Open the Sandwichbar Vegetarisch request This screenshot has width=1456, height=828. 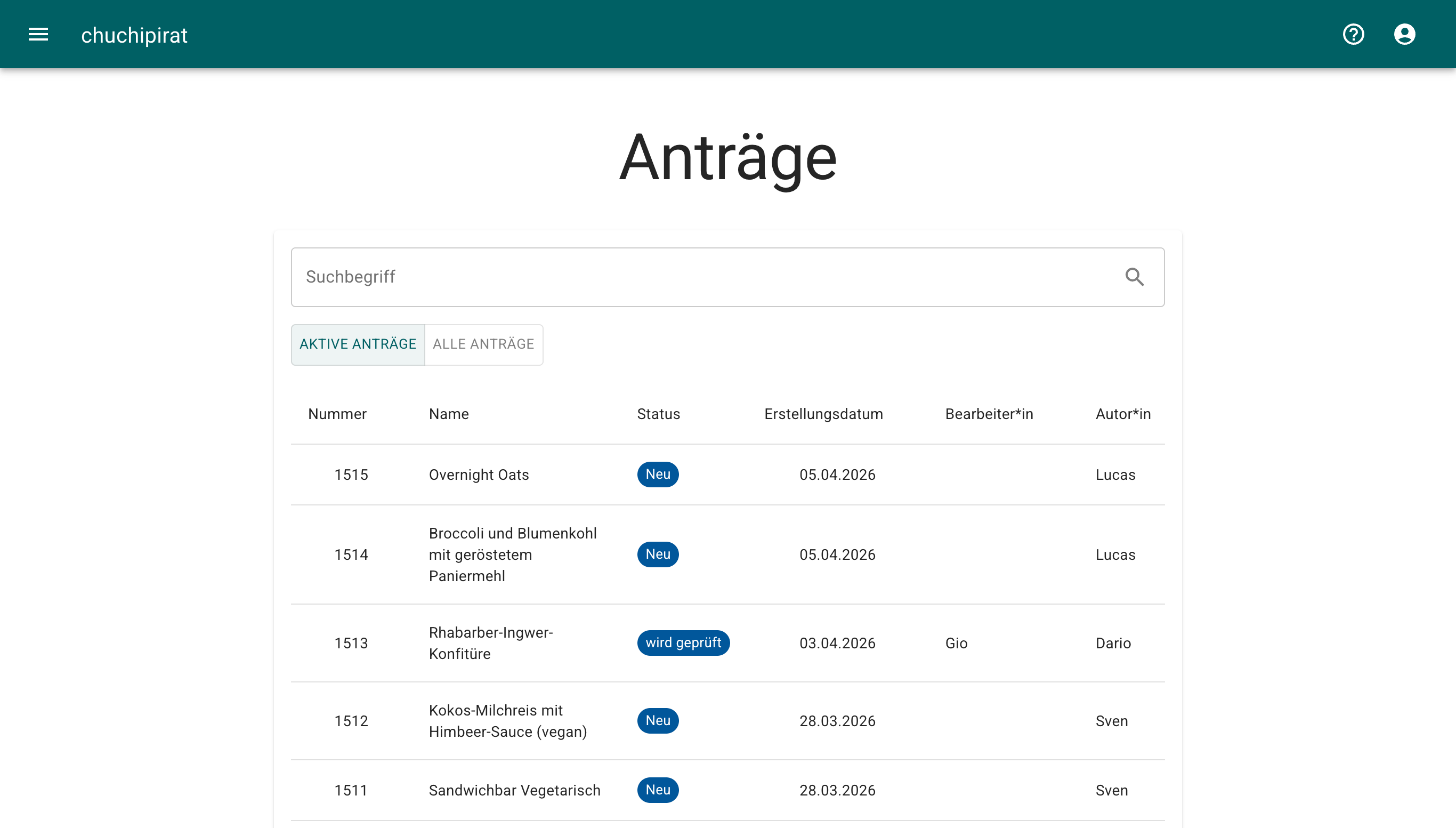tap(514, 791)
